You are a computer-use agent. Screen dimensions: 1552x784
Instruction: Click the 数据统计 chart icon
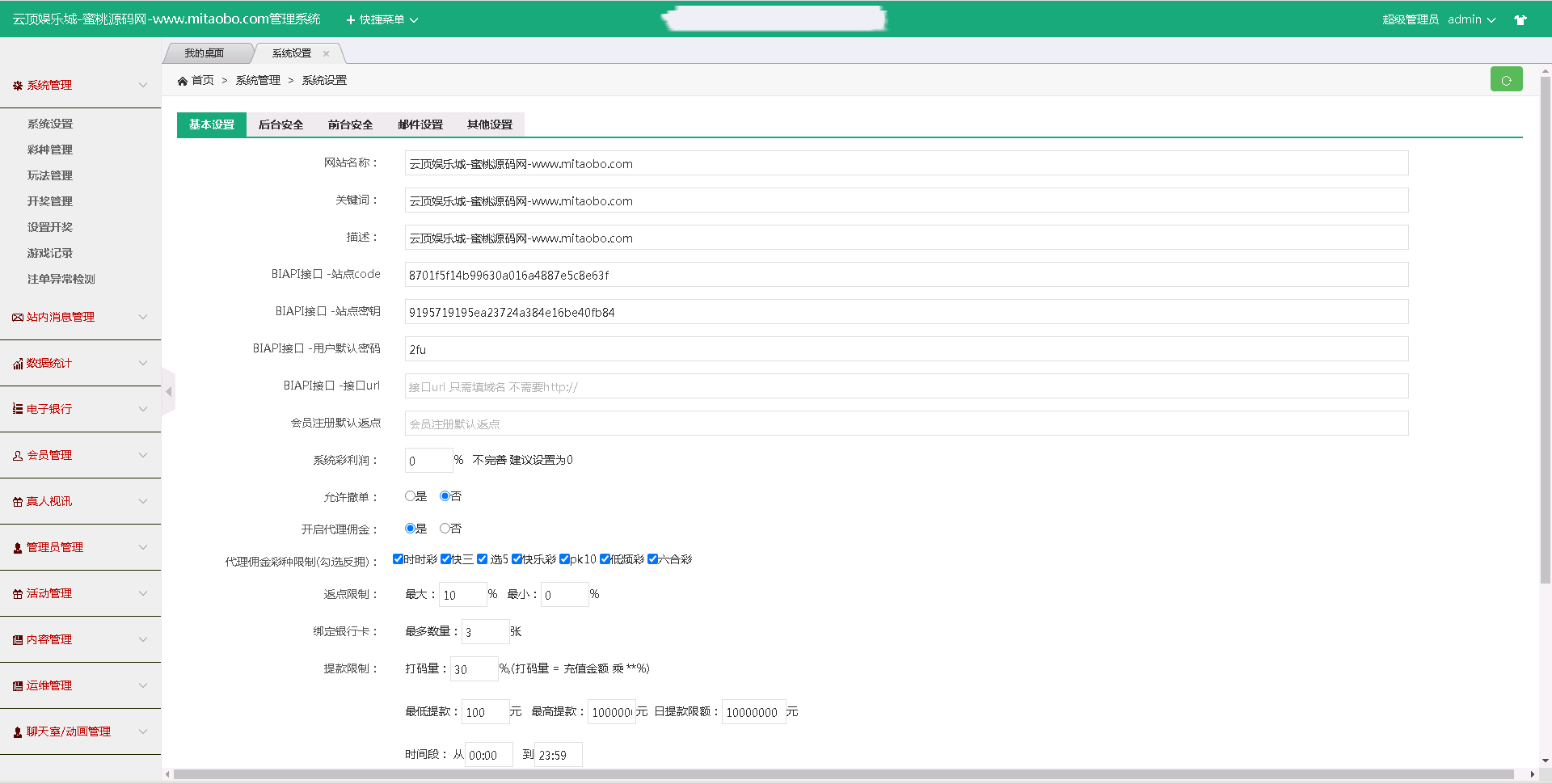coord(18,364)
